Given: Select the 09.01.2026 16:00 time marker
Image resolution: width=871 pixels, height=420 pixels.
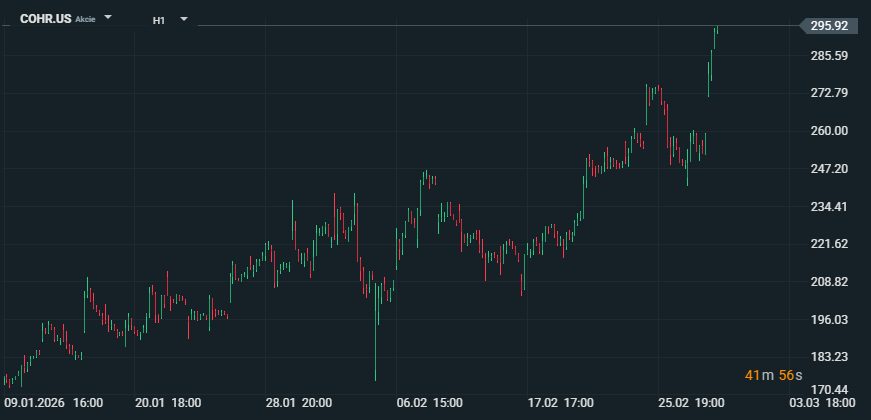Looking at the screenshot, I should click(54, 403).
